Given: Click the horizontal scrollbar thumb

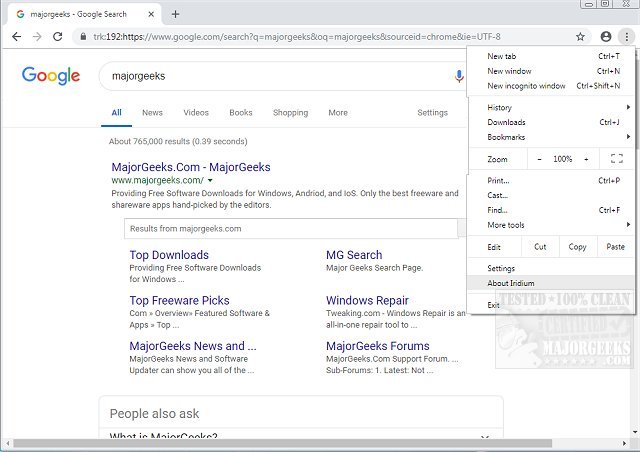Looking at the screenshot, I should 282,443.
